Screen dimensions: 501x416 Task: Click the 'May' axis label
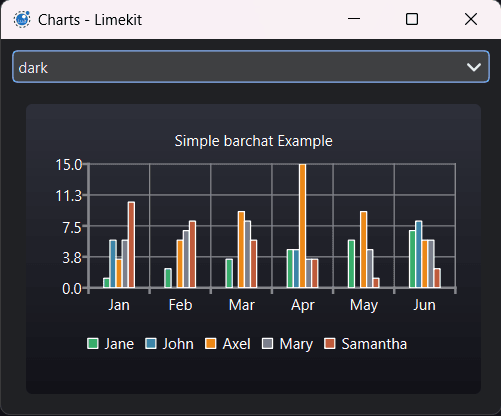[x=364, y=305]
